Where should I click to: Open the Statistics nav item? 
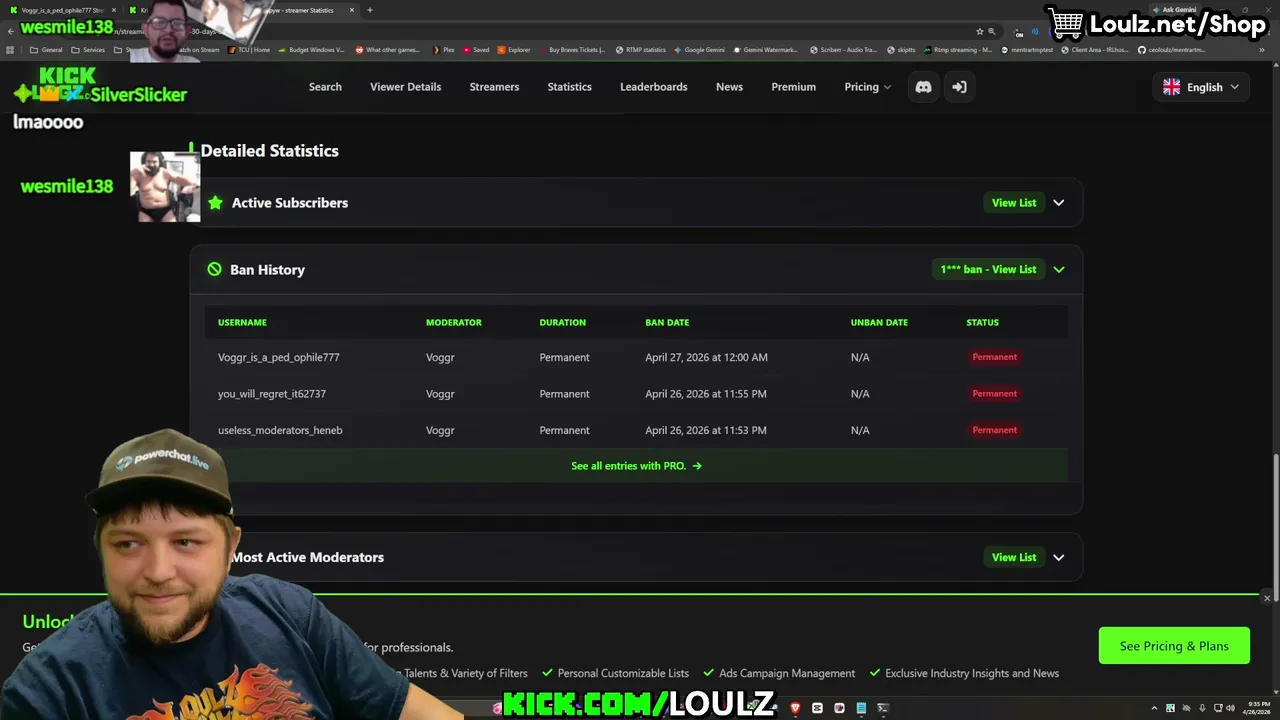point(569,87)
